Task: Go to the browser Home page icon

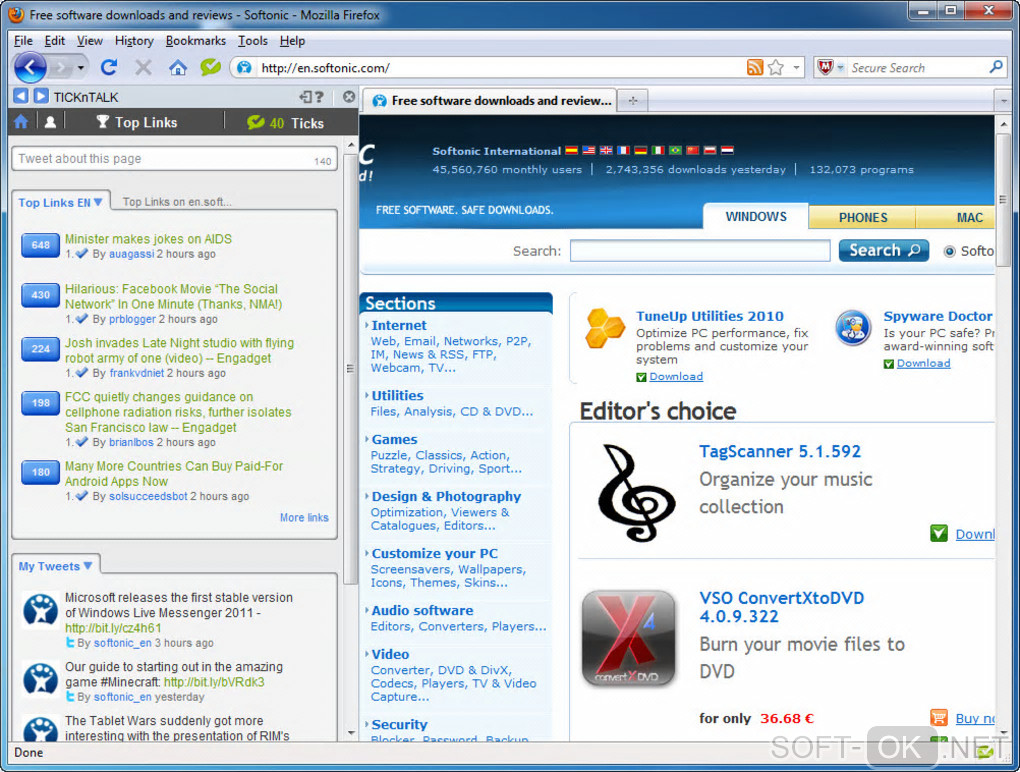Action: [x=178, y=67]
